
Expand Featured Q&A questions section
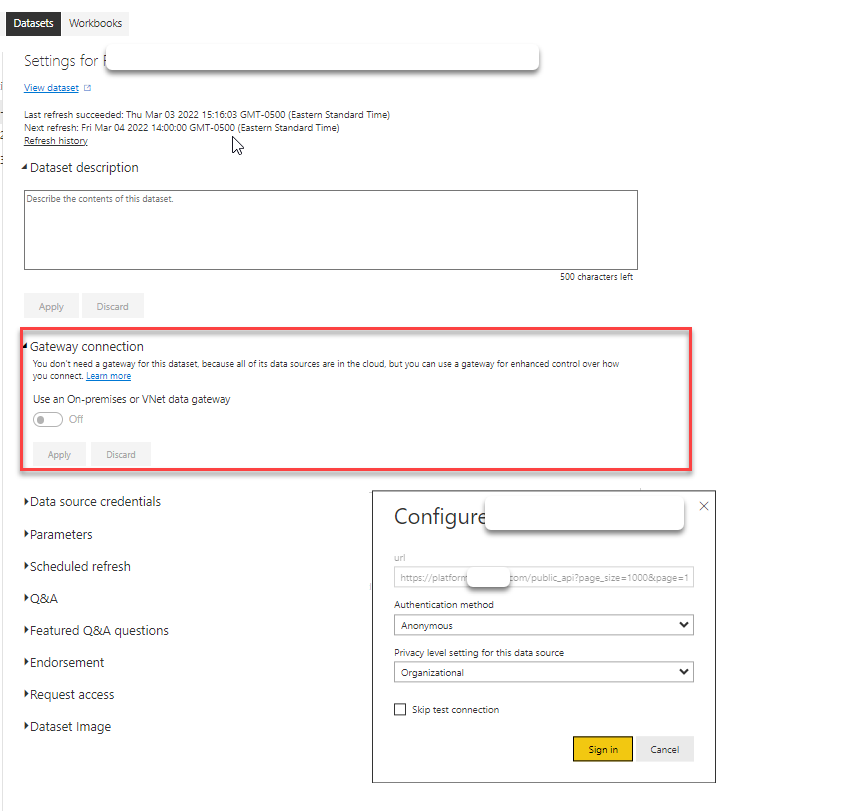point(96,631)
